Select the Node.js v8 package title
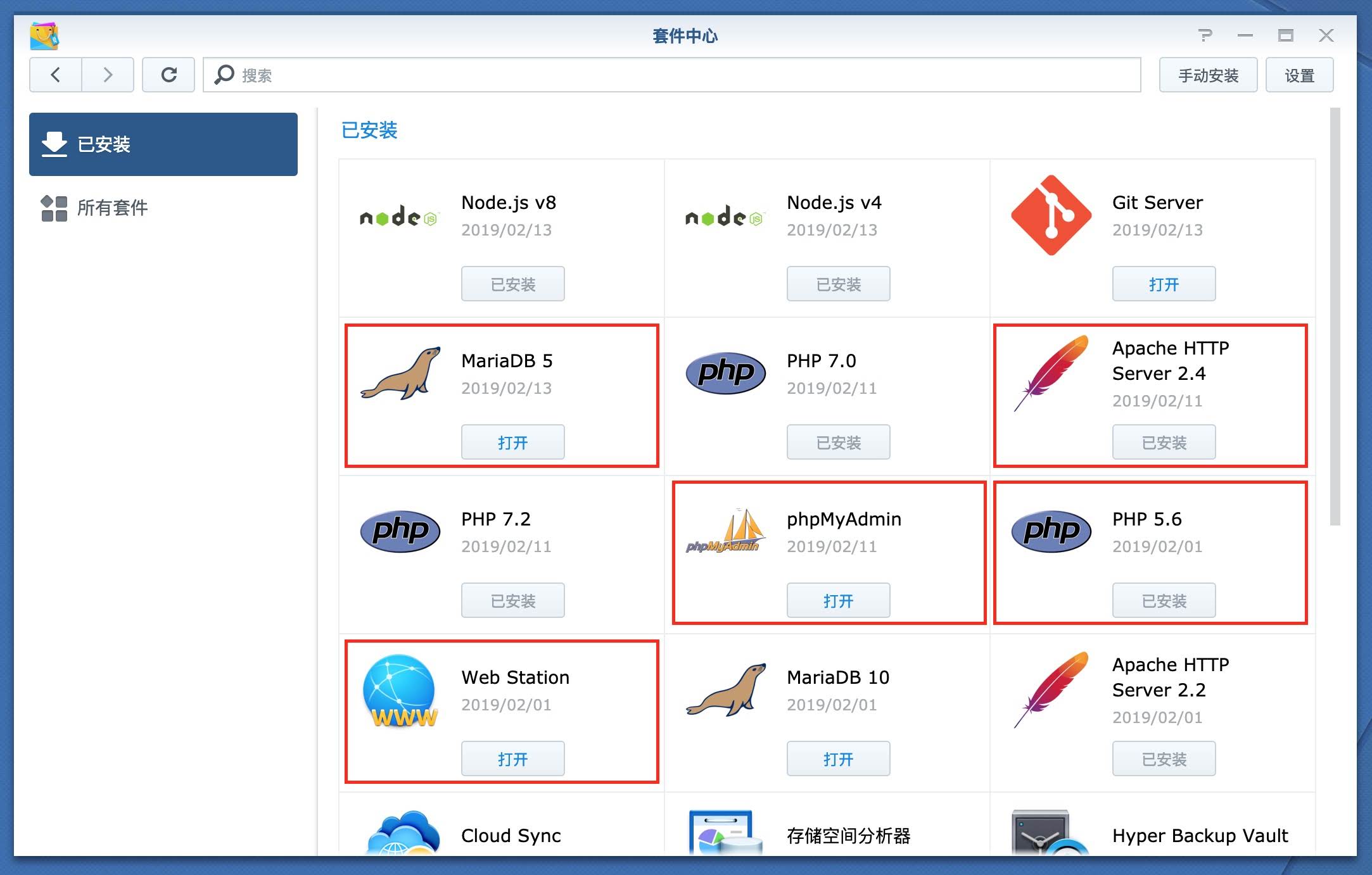 (x=509, y=203)
